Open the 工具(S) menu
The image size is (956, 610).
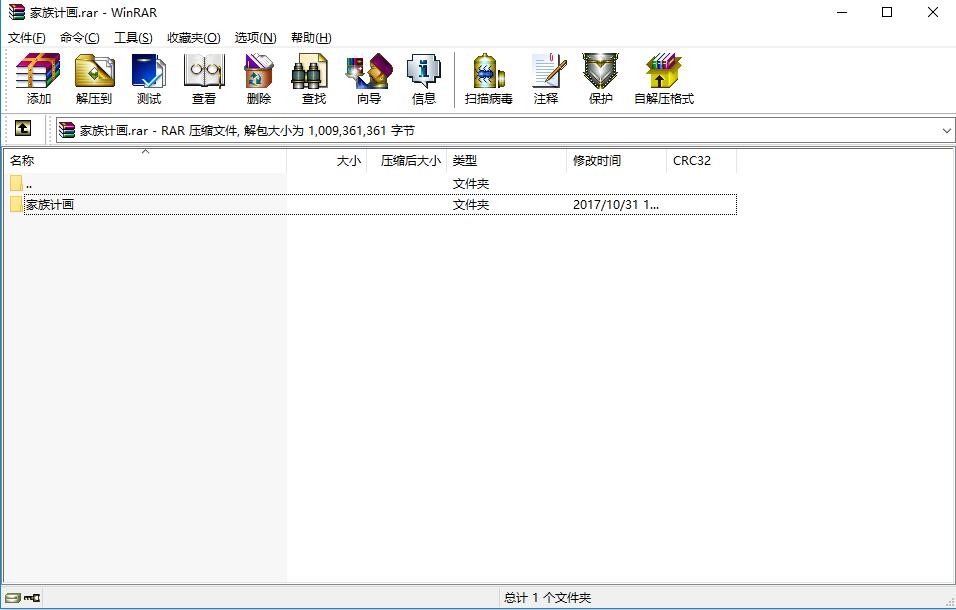point(133,38)
